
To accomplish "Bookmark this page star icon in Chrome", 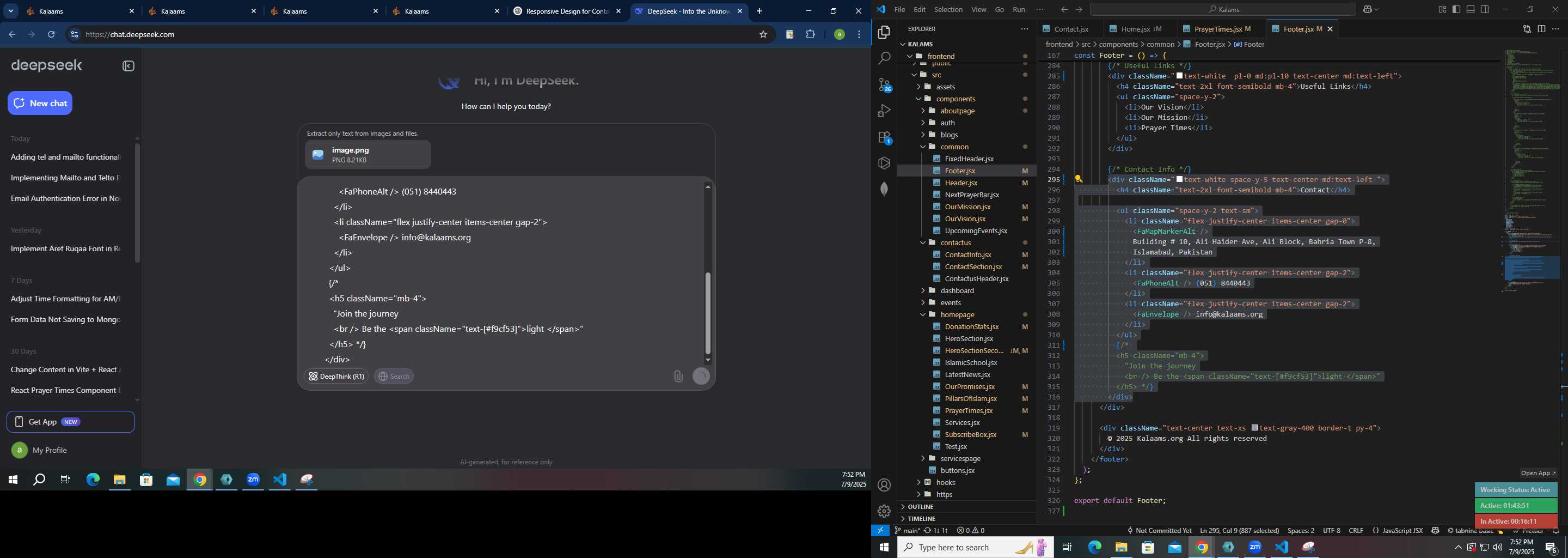I will 763,35.
